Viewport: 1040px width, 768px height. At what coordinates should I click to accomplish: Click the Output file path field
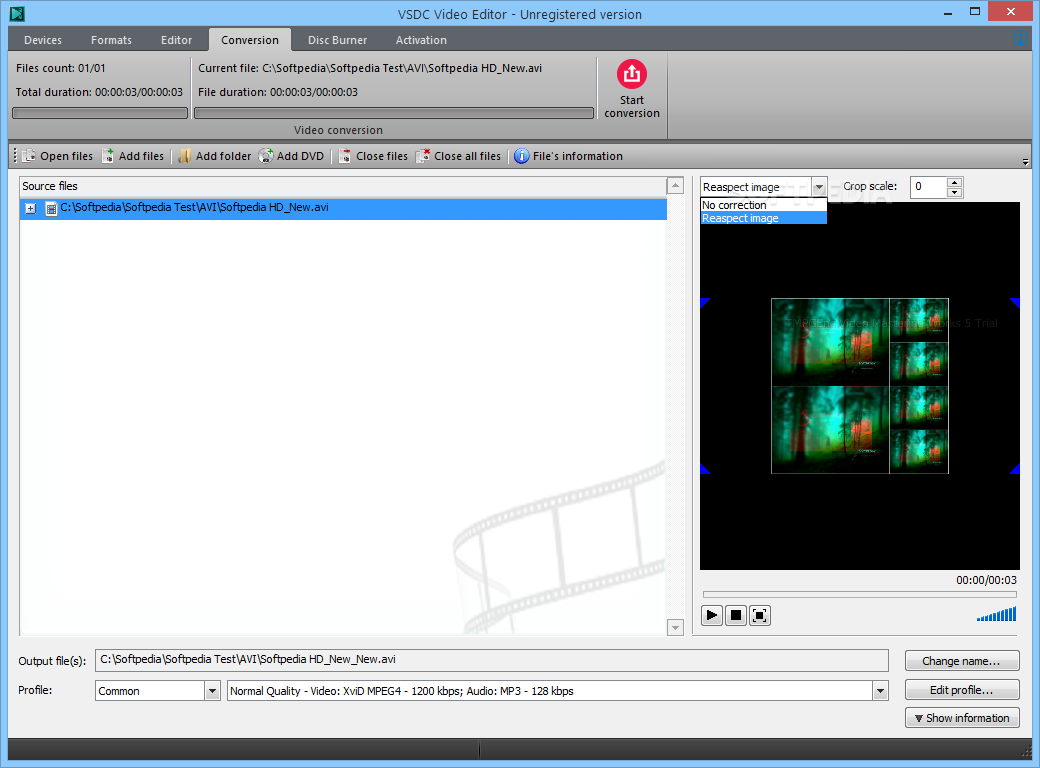491,660
